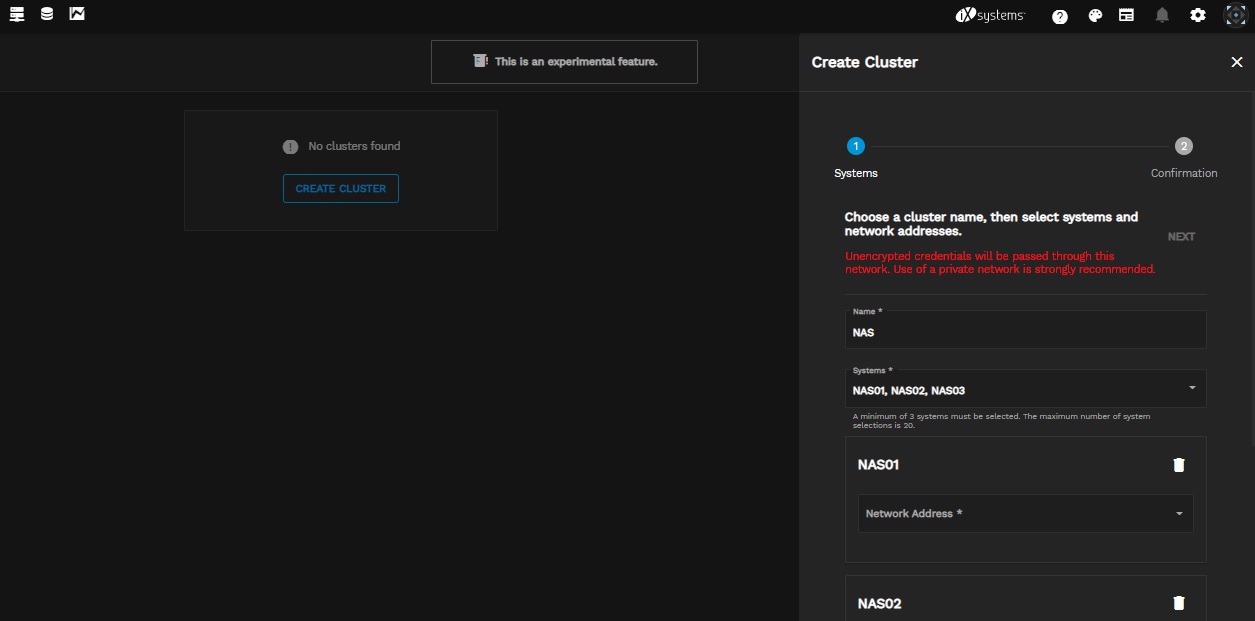Click the NEXT button

1181,237
